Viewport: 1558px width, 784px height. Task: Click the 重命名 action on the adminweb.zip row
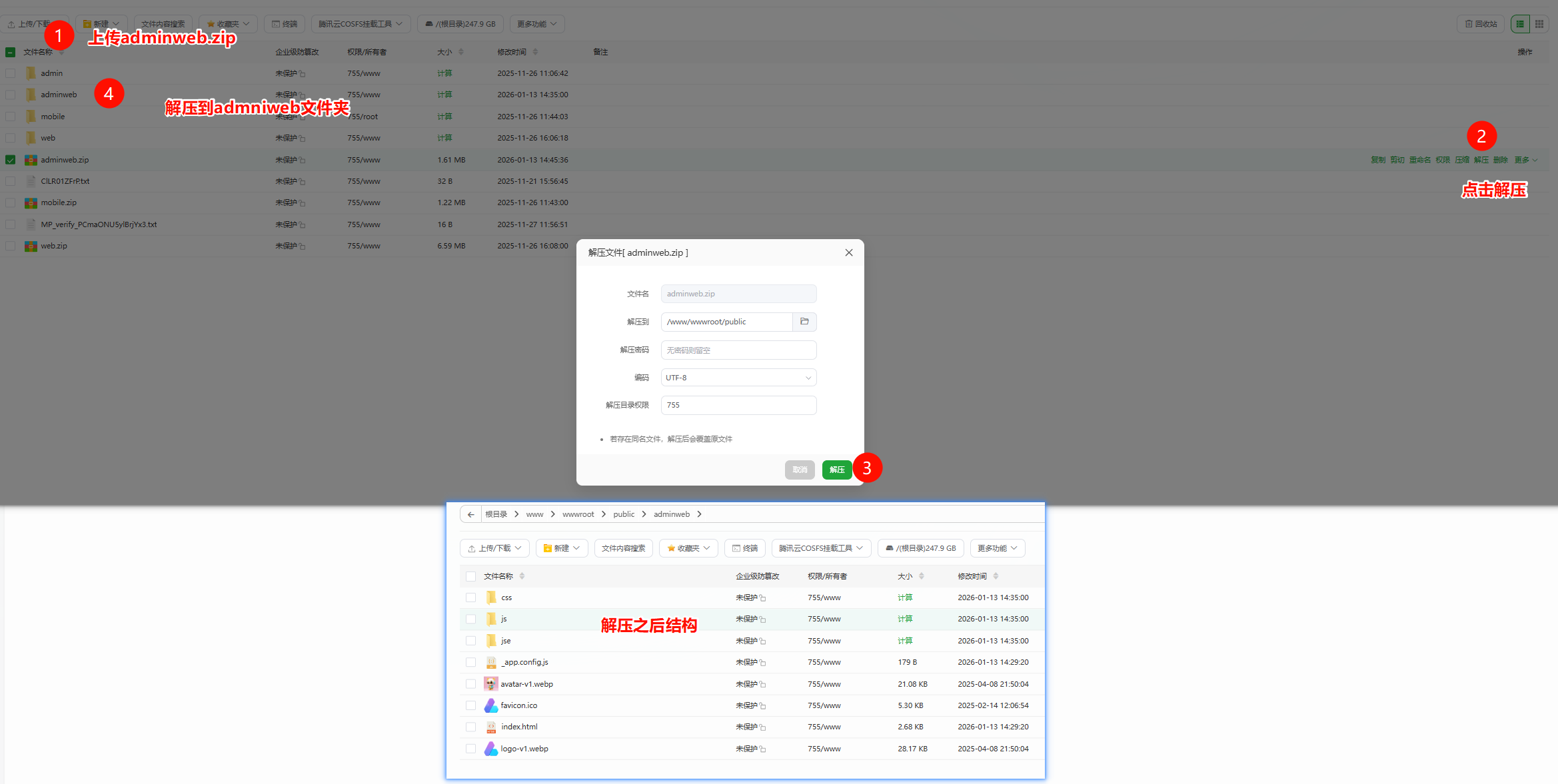coord(1419,160)
